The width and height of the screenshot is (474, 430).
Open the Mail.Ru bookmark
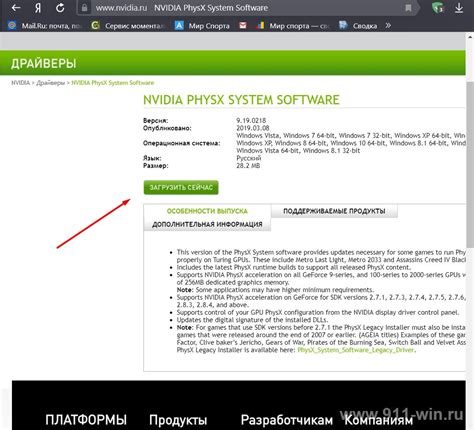[44, 26]
